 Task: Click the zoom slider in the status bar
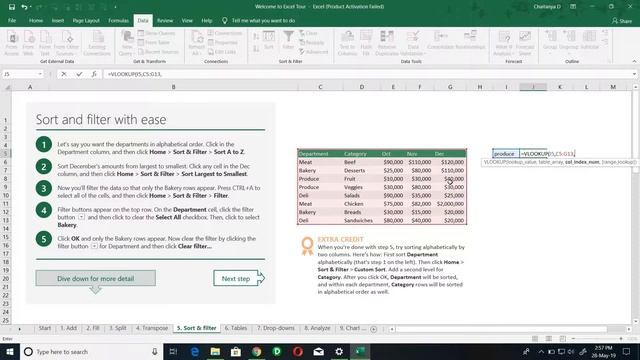pos(598,339)
